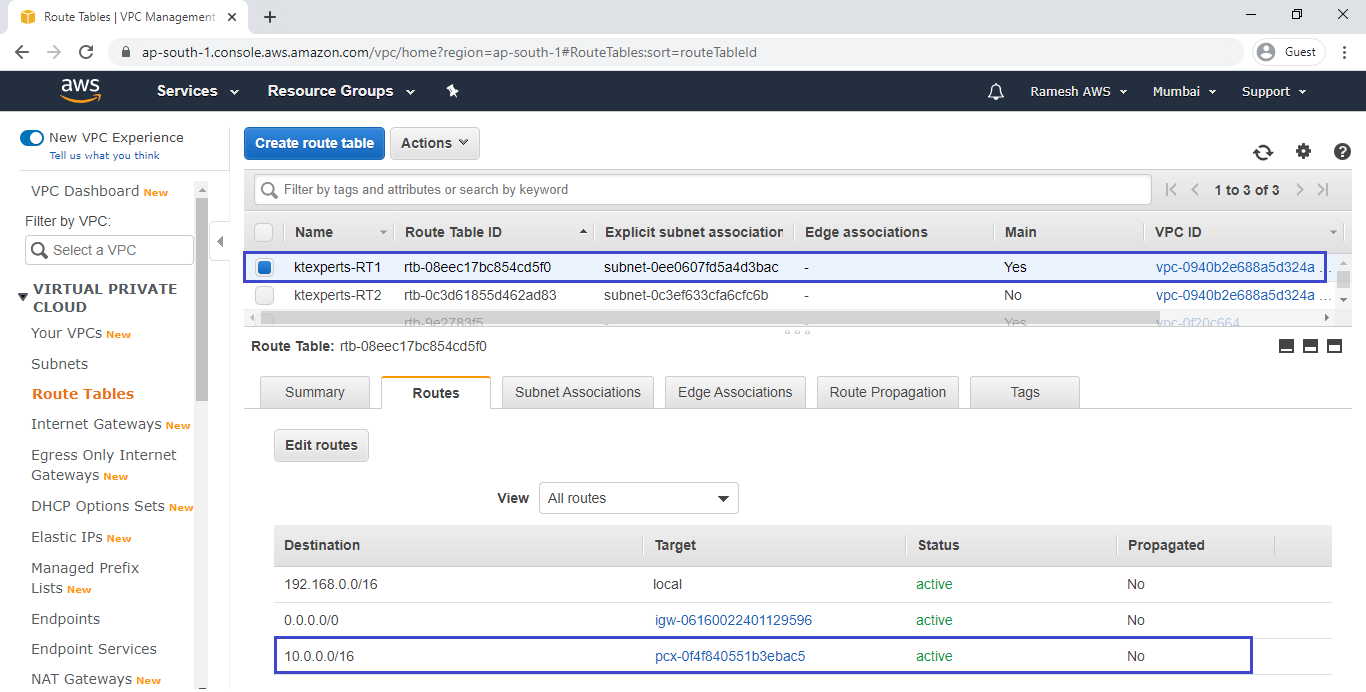Open the Mumbai region dropdown

[x=1184, y=91]
